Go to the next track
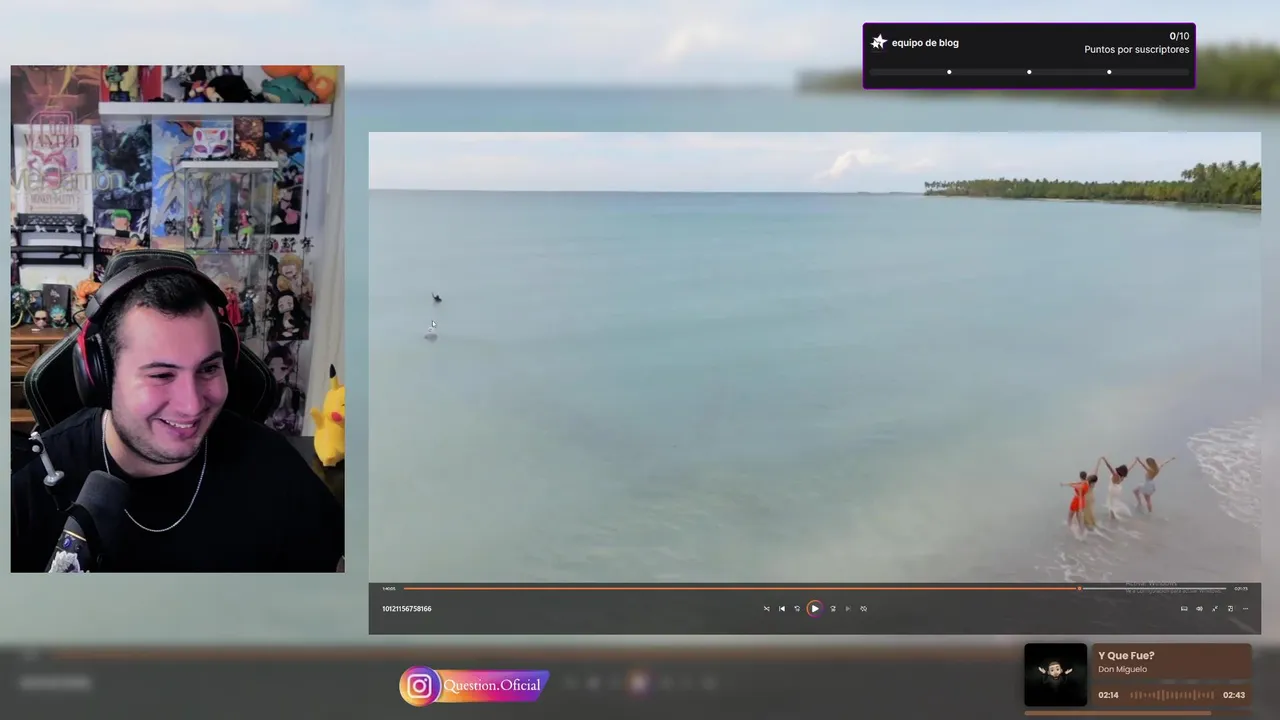The height and width of the screenshot is (720, 1280). coord(848,608)
